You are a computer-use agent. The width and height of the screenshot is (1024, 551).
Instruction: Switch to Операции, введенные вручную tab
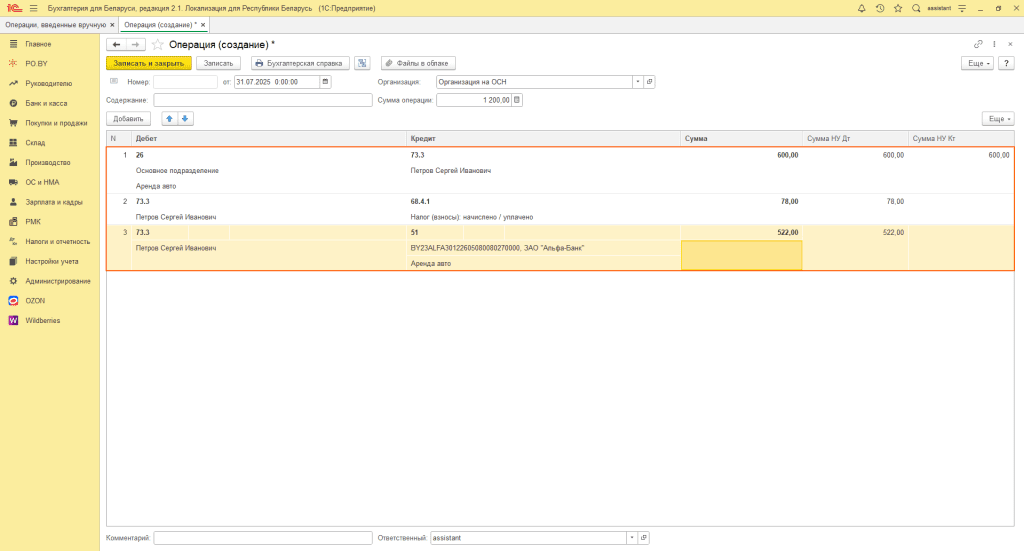[x=55, y=25]
